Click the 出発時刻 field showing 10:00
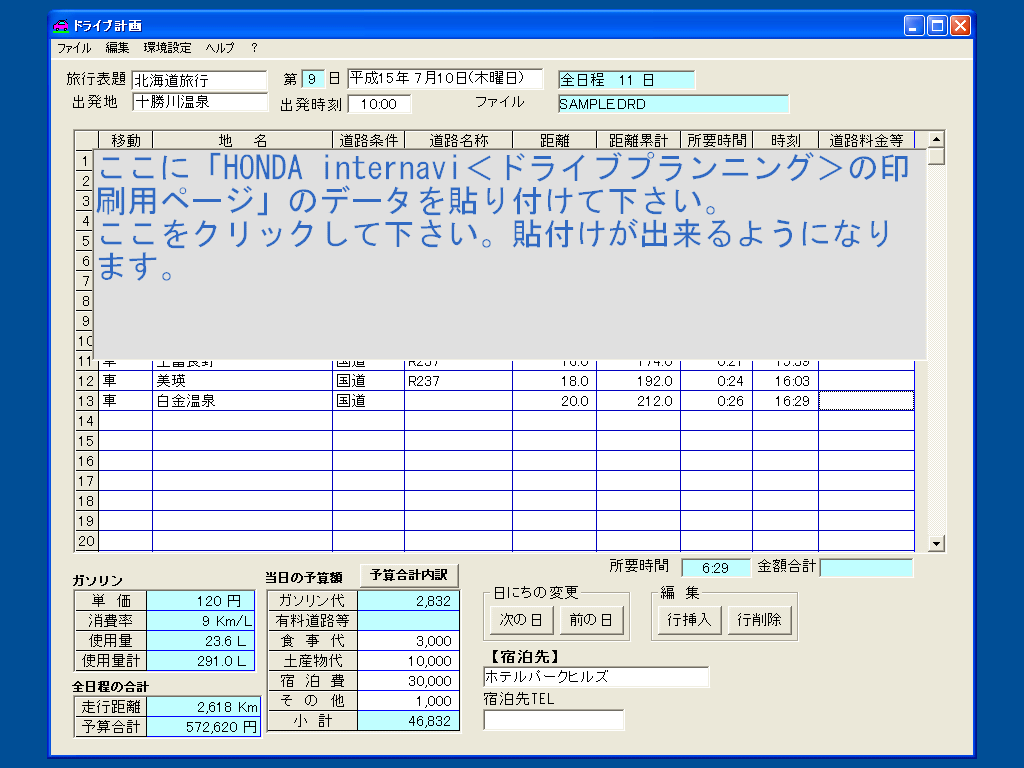1024x768 pixels. coord(379,104)
